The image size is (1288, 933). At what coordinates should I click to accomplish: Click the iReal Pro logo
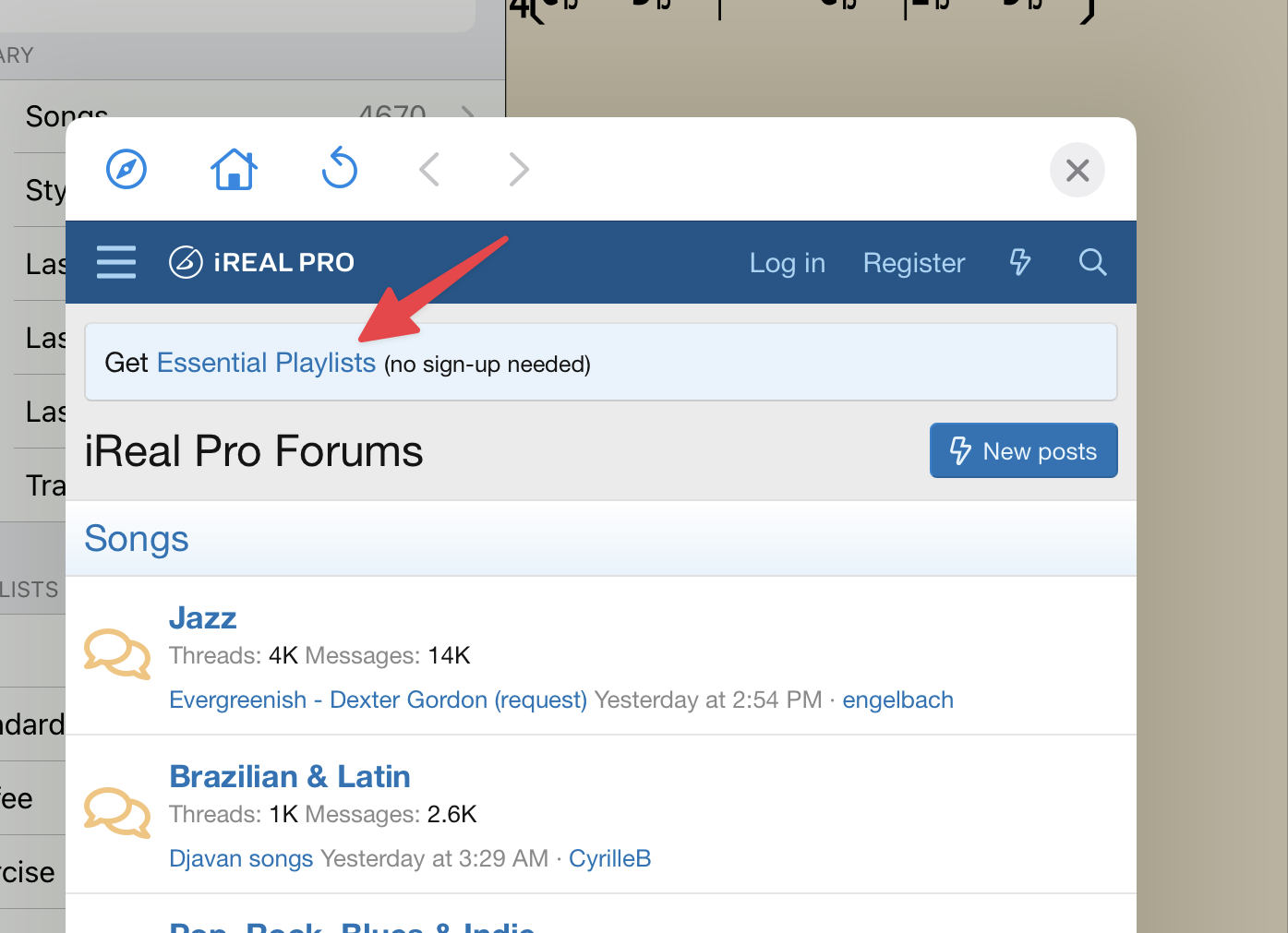(x=262, y=263)
